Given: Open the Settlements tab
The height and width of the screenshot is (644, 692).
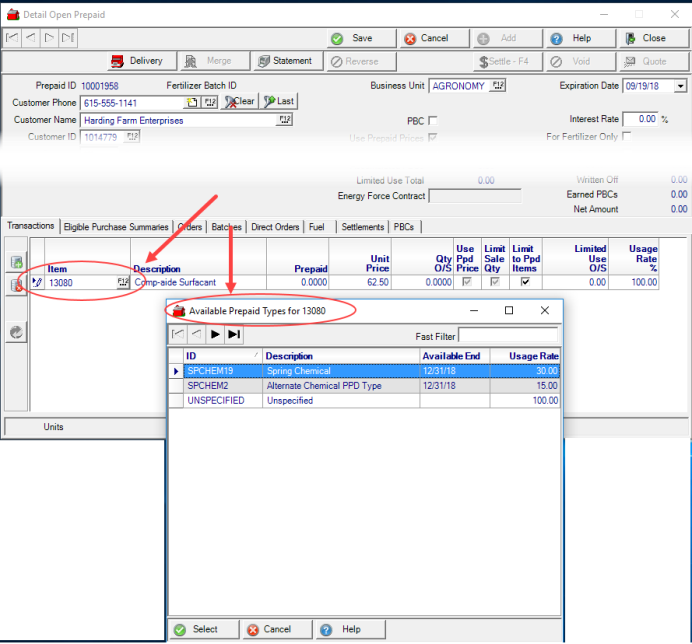Looking at the screenshot, I should point(362,227).
